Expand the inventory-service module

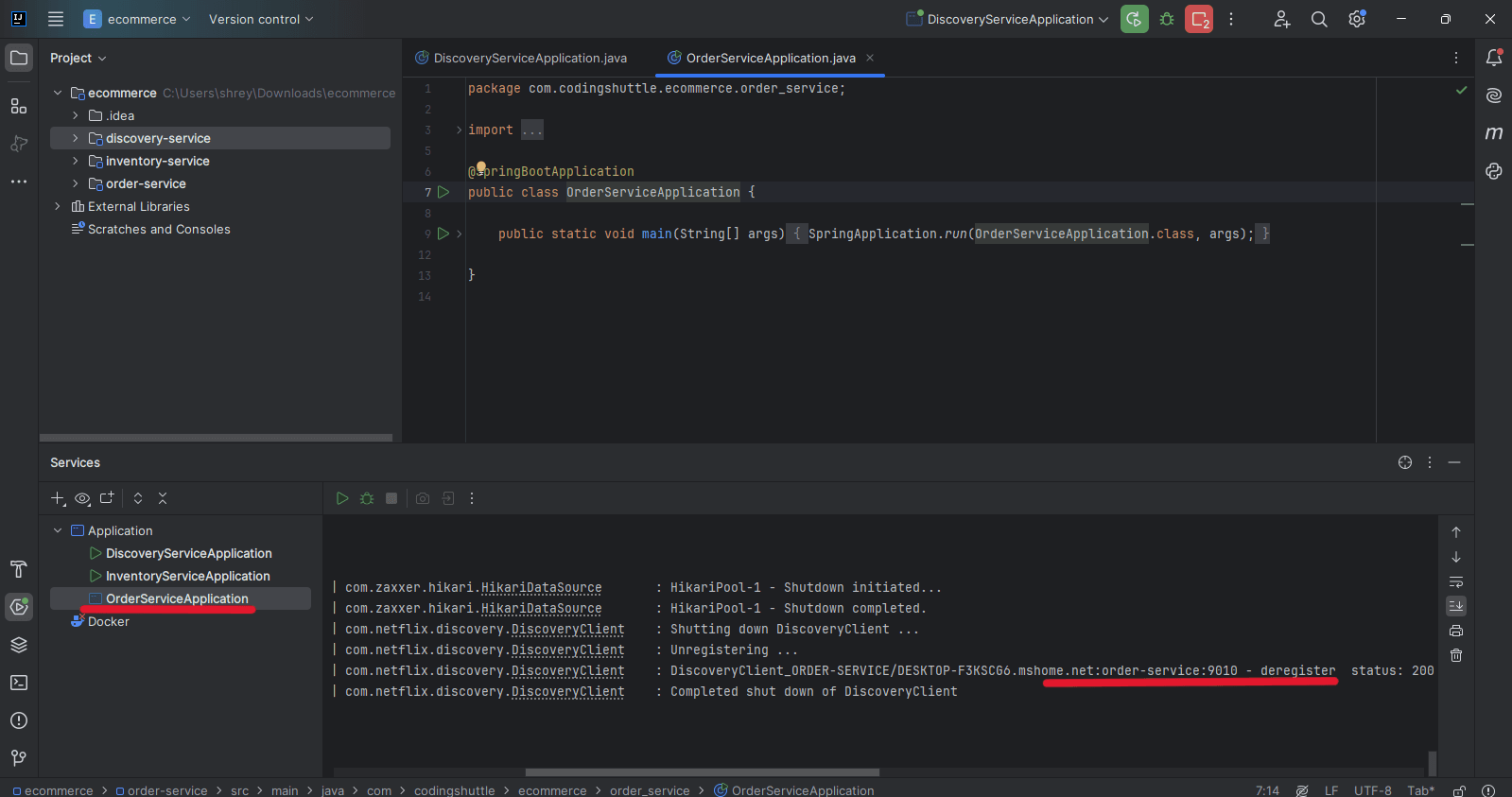[x=76, y=161]
